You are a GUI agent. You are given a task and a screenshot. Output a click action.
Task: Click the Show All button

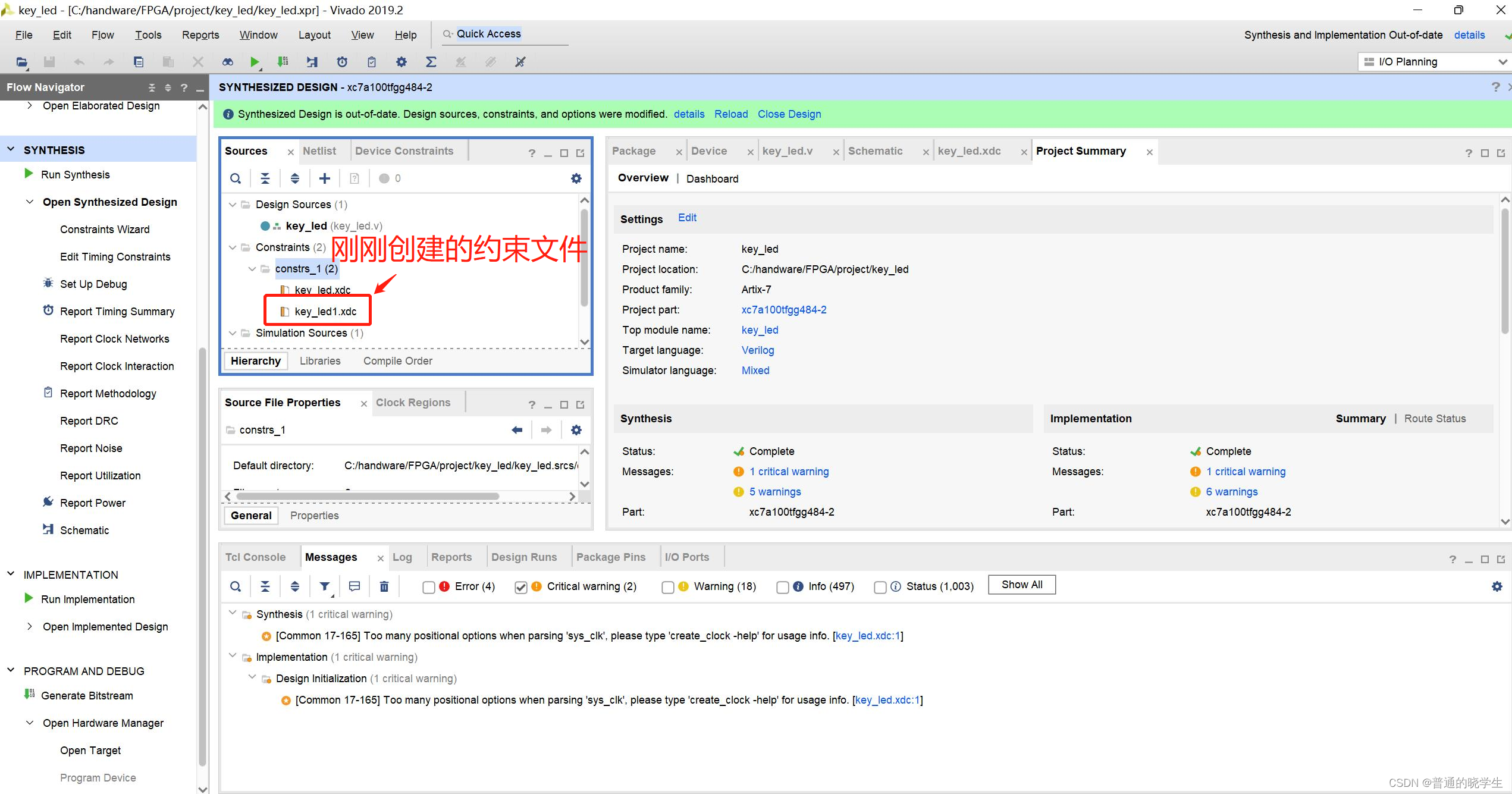pos(1022,585)
